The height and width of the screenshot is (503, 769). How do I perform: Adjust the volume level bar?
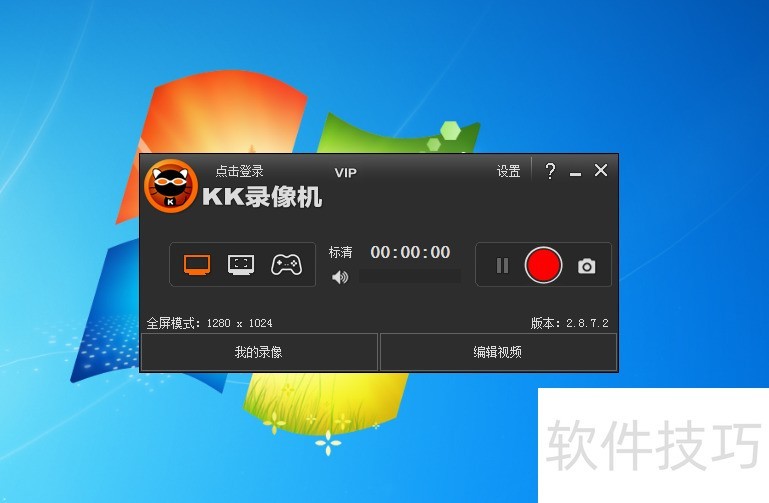click(x=410, y=276)
